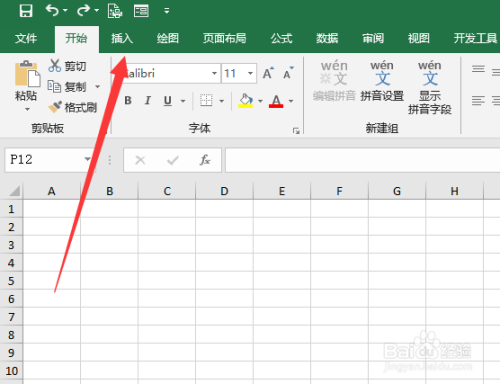The height and width of the screenshot is (384, 500).
Task: Select column D header
Action: (x=224, y=191)
